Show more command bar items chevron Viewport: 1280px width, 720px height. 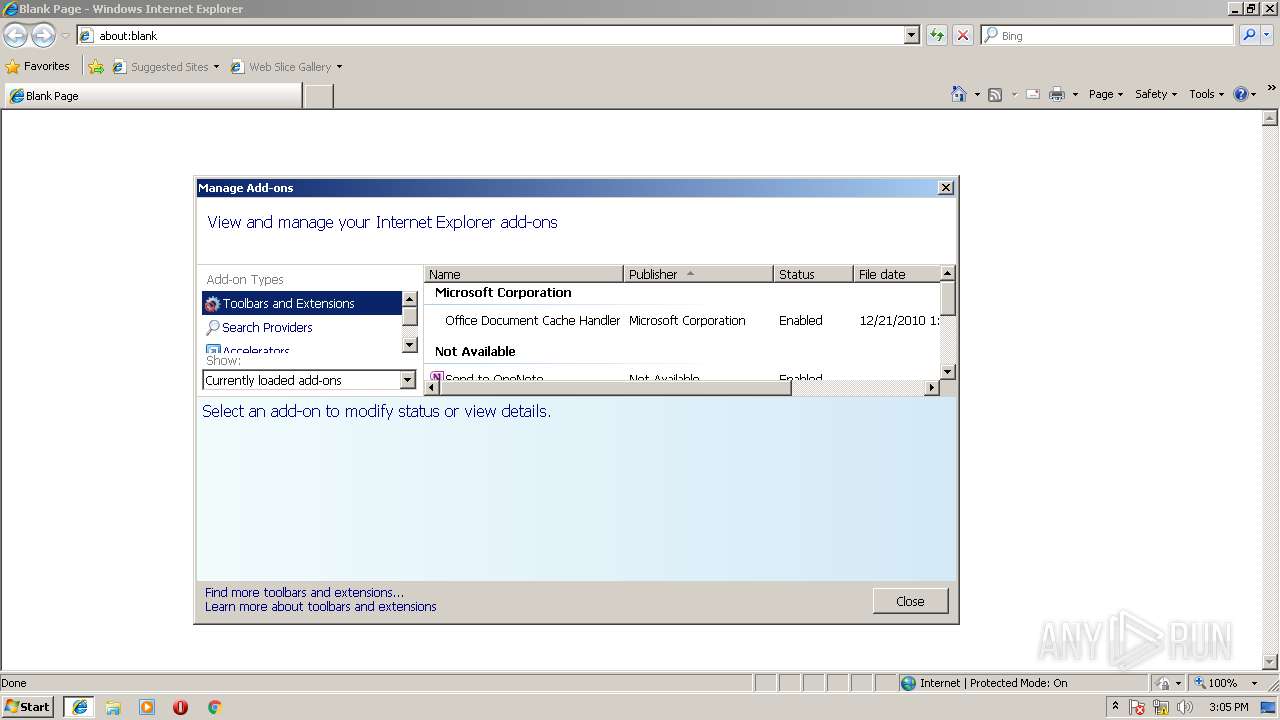pyautogui.click(x=1271, y=88)
